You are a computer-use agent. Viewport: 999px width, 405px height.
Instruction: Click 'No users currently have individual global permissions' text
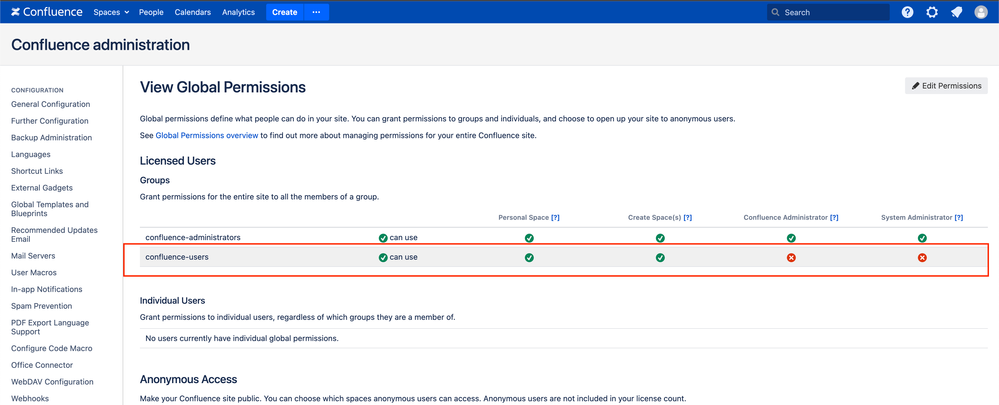click(x=242, y=338)
